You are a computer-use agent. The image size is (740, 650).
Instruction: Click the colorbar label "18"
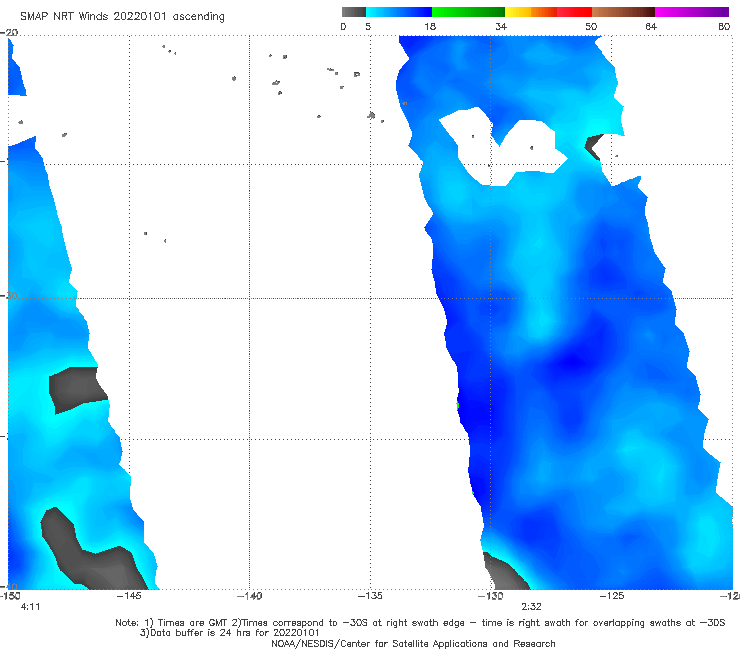coord(430,26)
